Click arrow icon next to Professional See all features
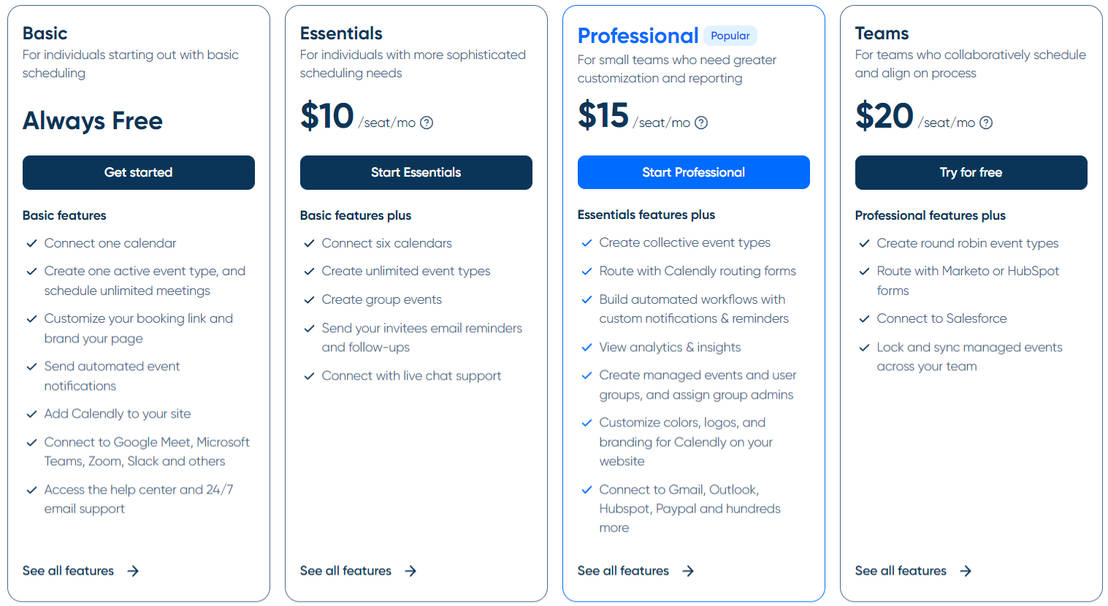 [688, 571]
